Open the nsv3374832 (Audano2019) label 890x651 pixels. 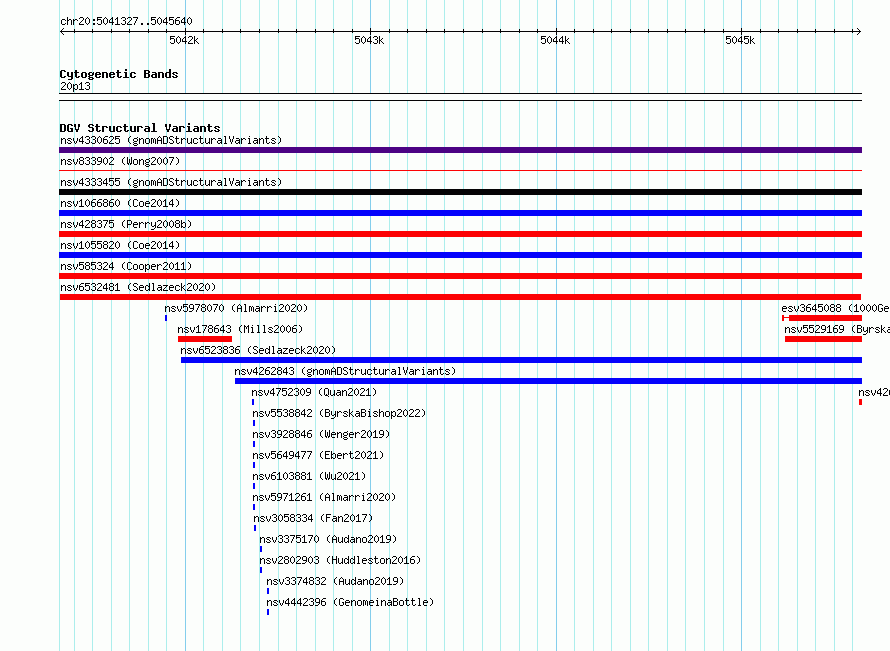335,581
